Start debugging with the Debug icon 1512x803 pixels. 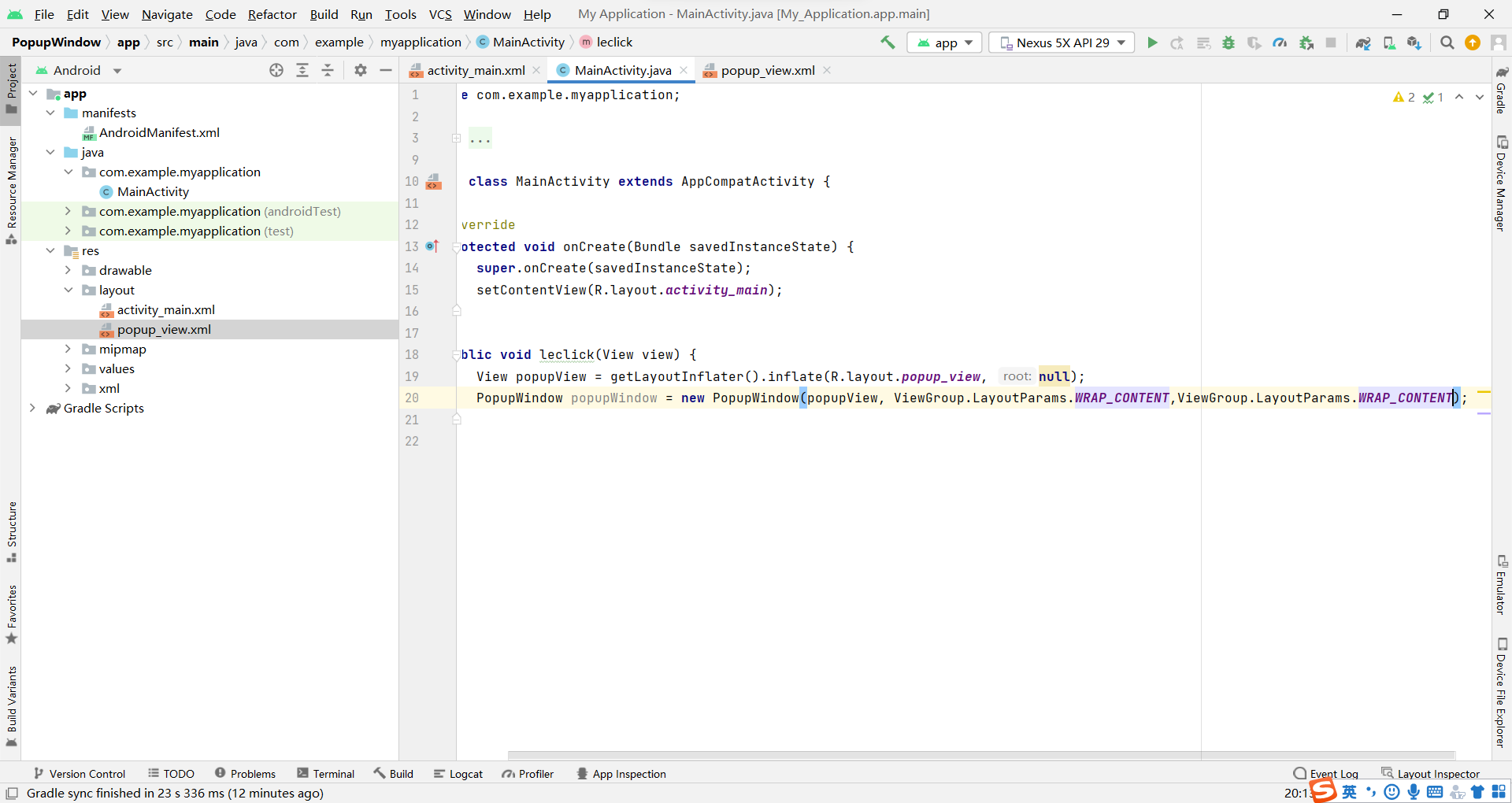pyautogui.click(x=1229, y=43)
